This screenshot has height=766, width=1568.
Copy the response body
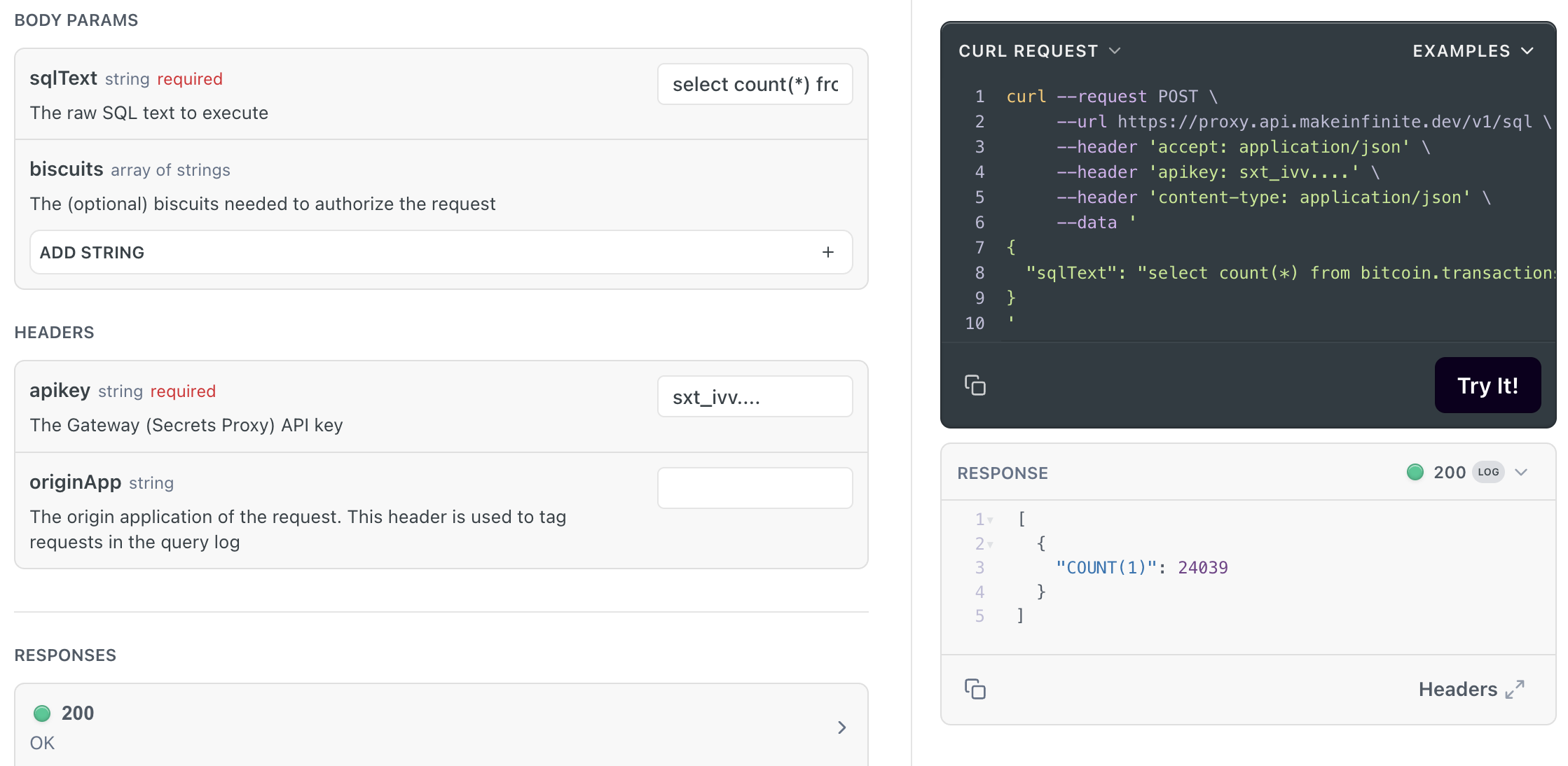click(x=975, y=689)
